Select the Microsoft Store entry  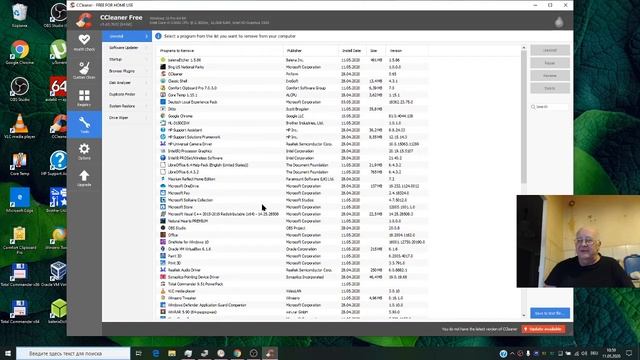point(180,207)
